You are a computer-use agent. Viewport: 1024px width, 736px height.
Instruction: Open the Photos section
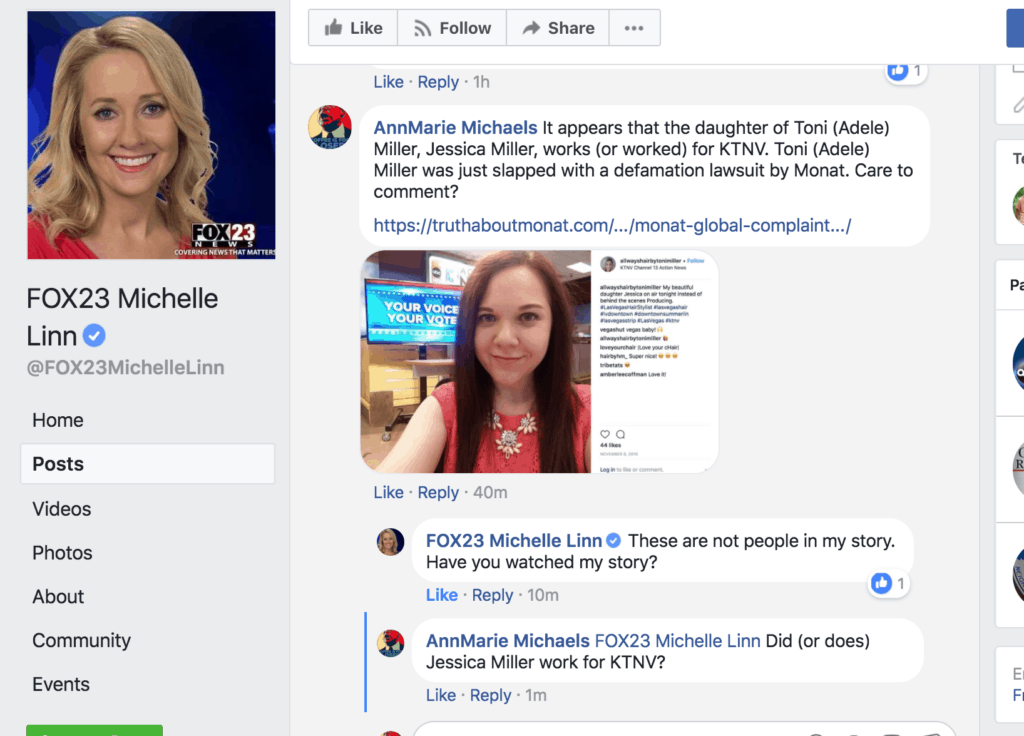tap(62, 553)
